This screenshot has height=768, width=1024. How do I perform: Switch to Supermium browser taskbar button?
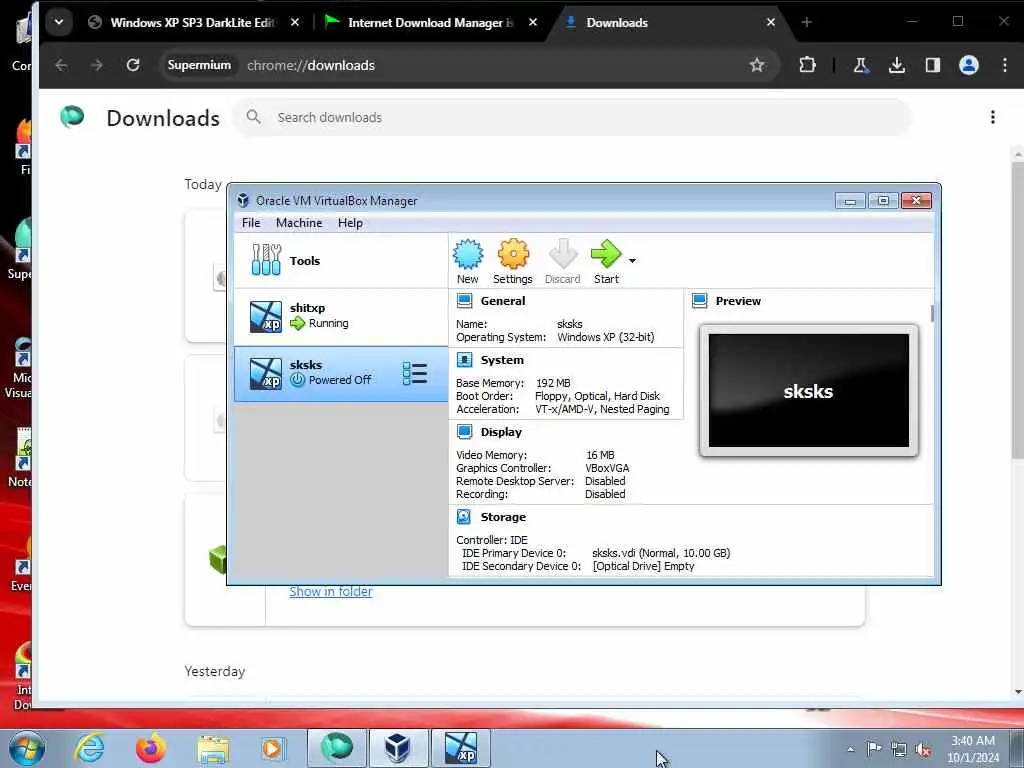click(x=336, y=748)
